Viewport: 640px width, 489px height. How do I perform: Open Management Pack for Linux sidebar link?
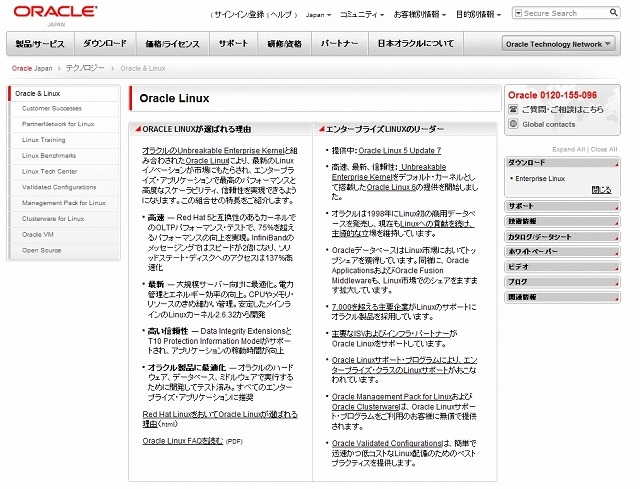[x=64, y=203]
